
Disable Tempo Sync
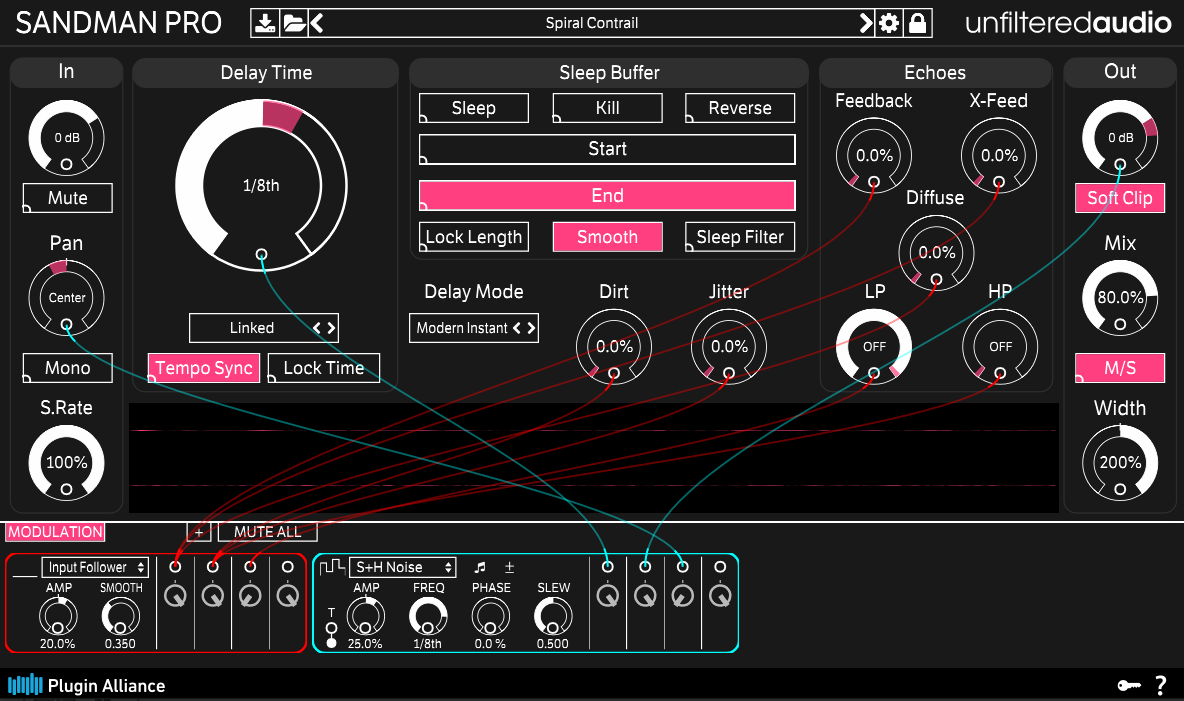[204, 368]
